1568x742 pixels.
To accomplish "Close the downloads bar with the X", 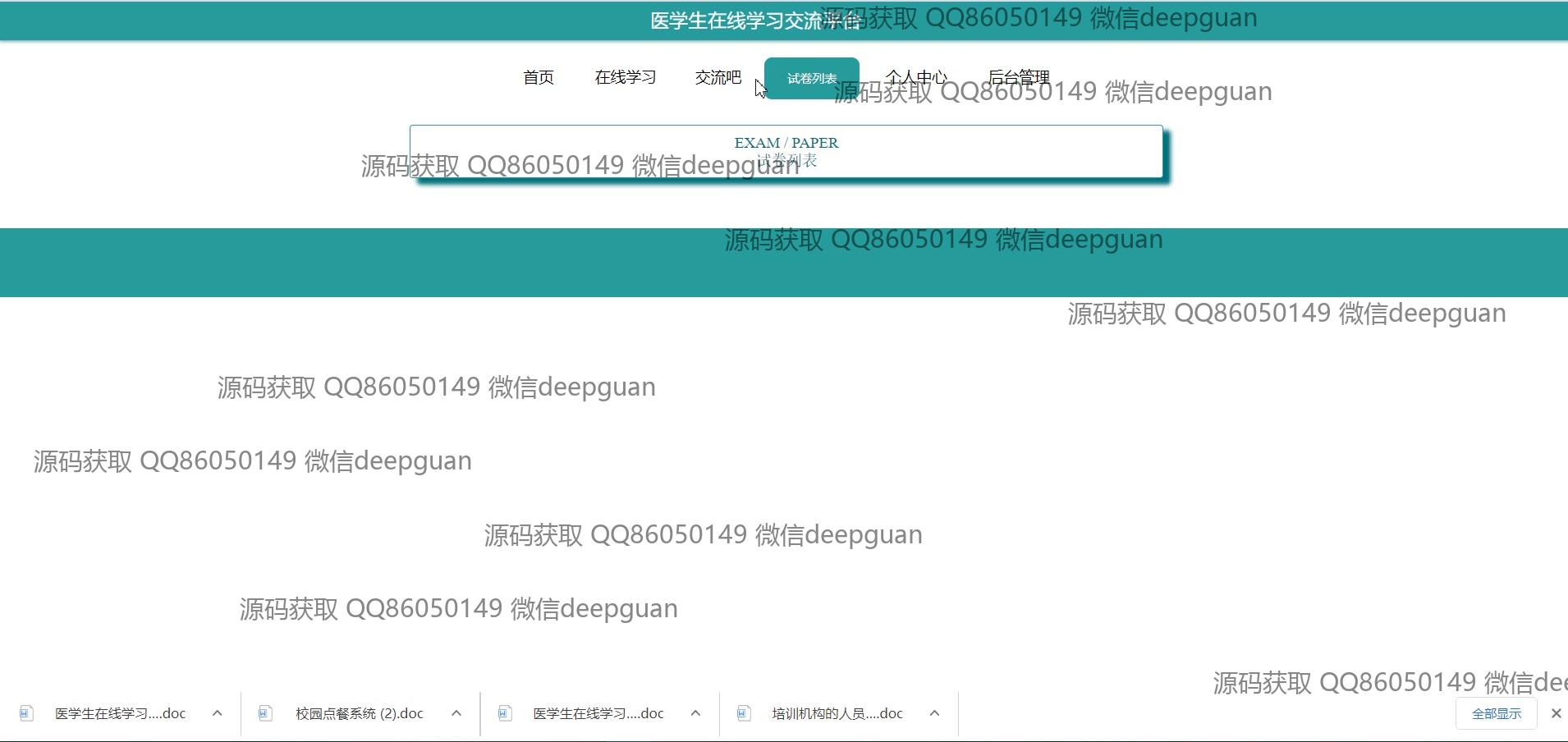I will point(1556,713).
